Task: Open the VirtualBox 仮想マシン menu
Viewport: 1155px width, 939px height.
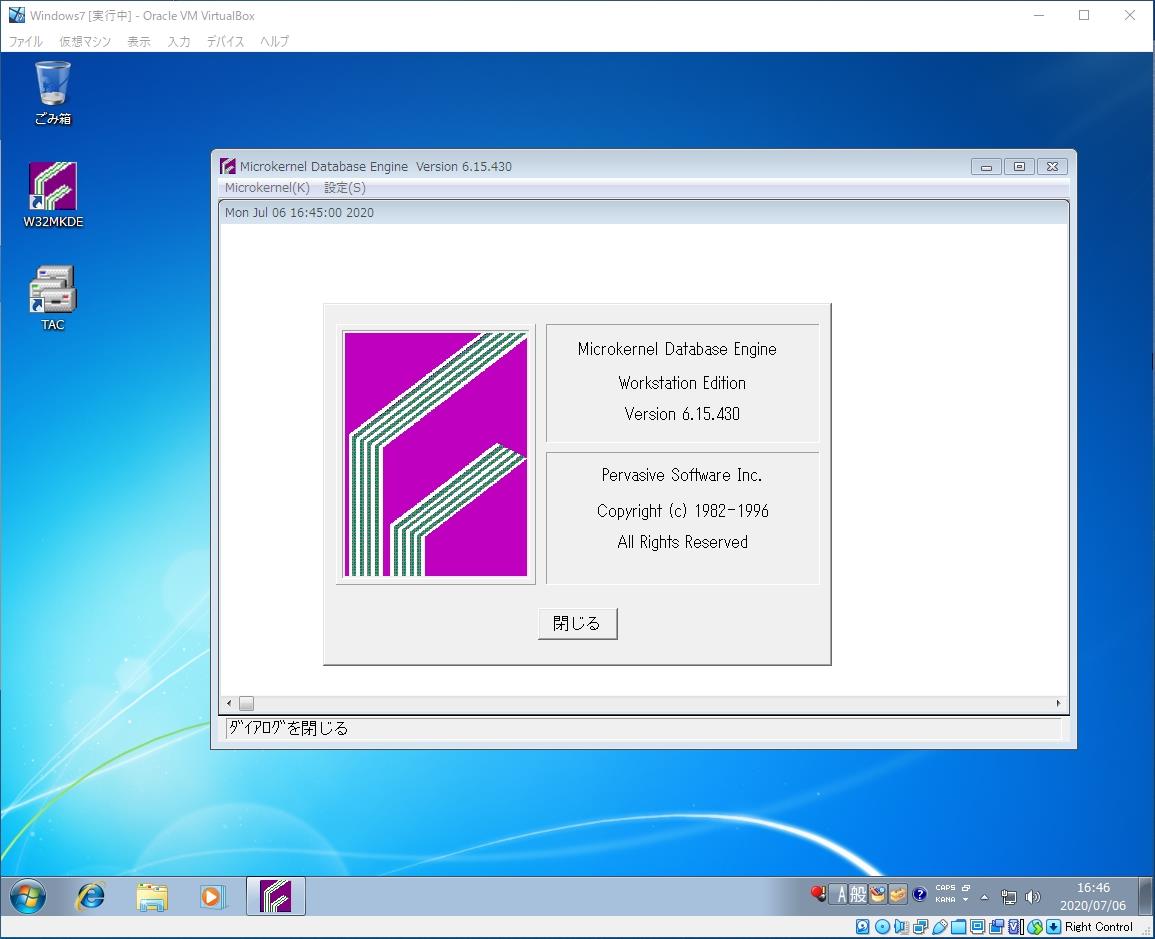Action: click(85, 41)
